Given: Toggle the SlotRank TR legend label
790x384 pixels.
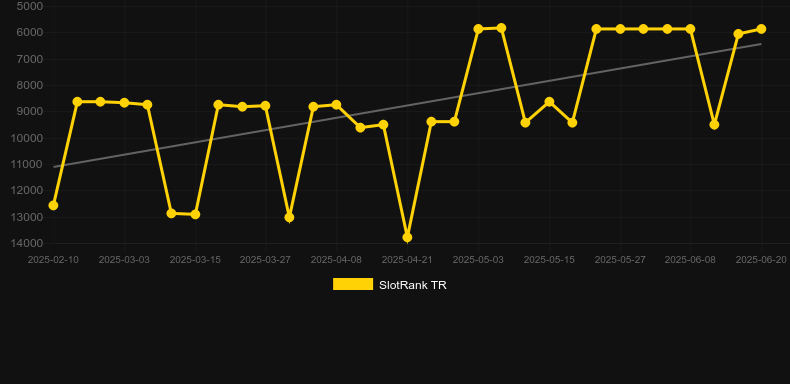Looking at the screenshot, I should click(413, 285).
